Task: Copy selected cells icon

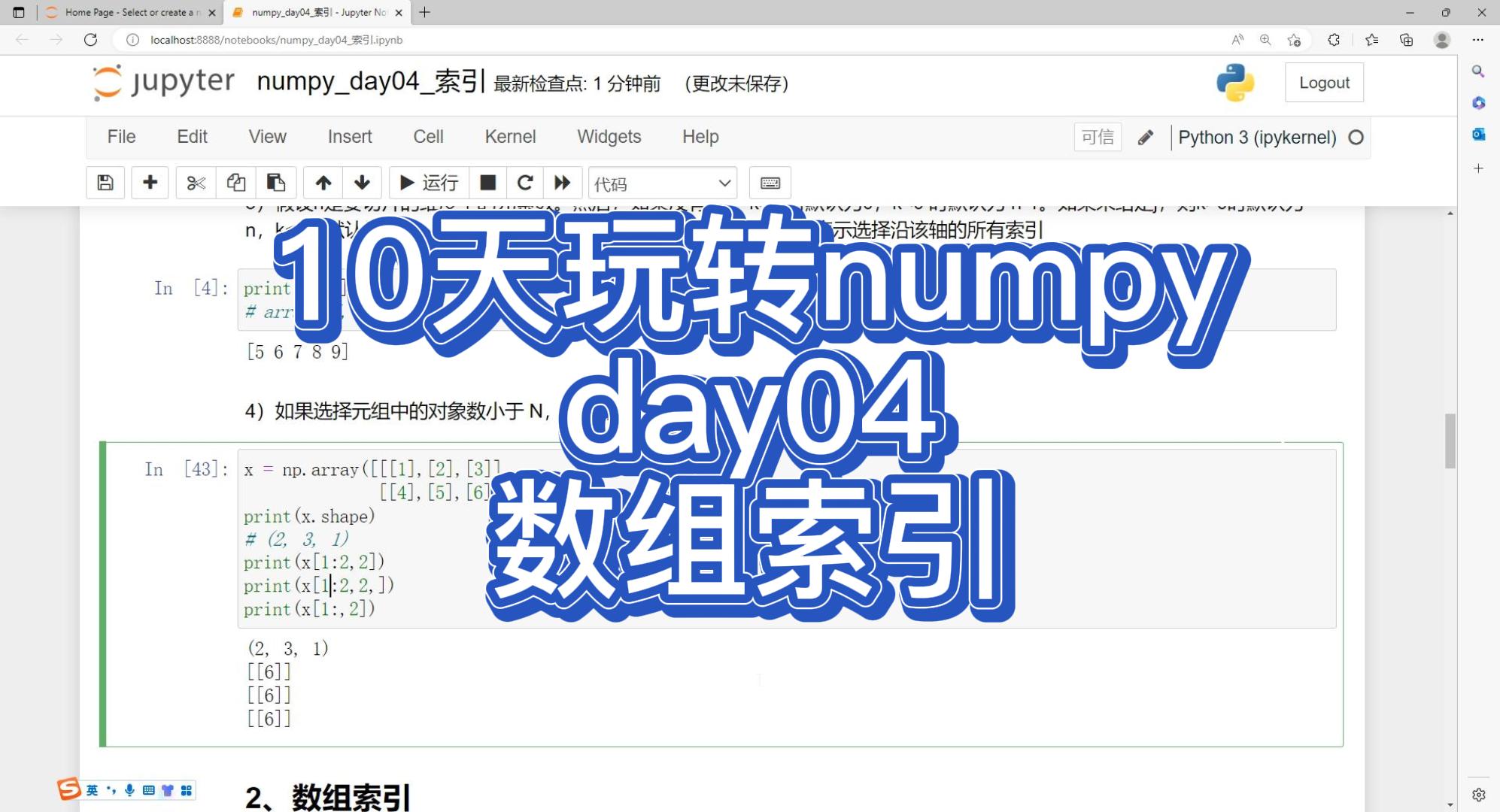Action: coord(235,183)
